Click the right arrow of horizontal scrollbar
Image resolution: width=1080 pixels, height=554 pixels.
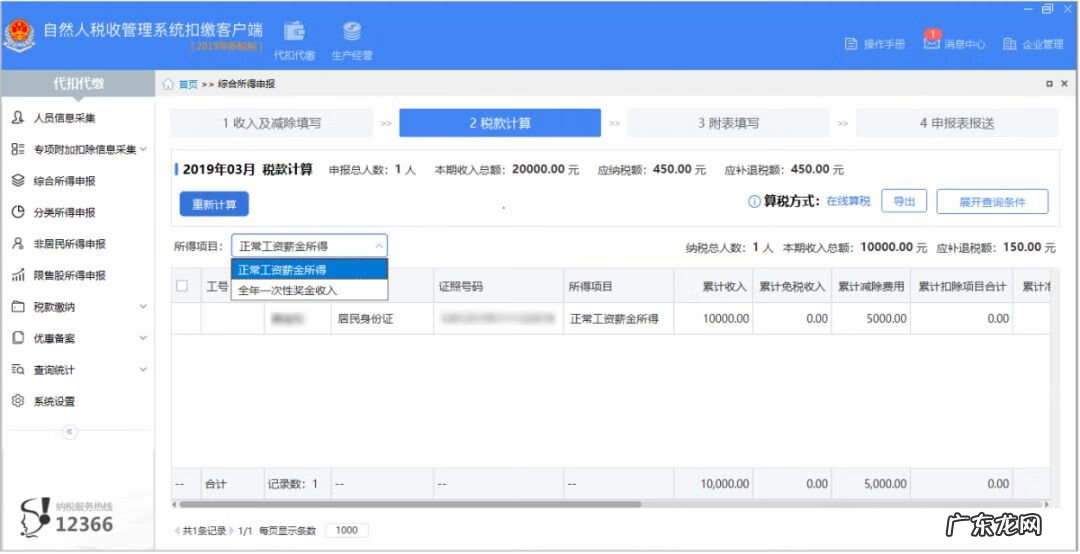1047,504
